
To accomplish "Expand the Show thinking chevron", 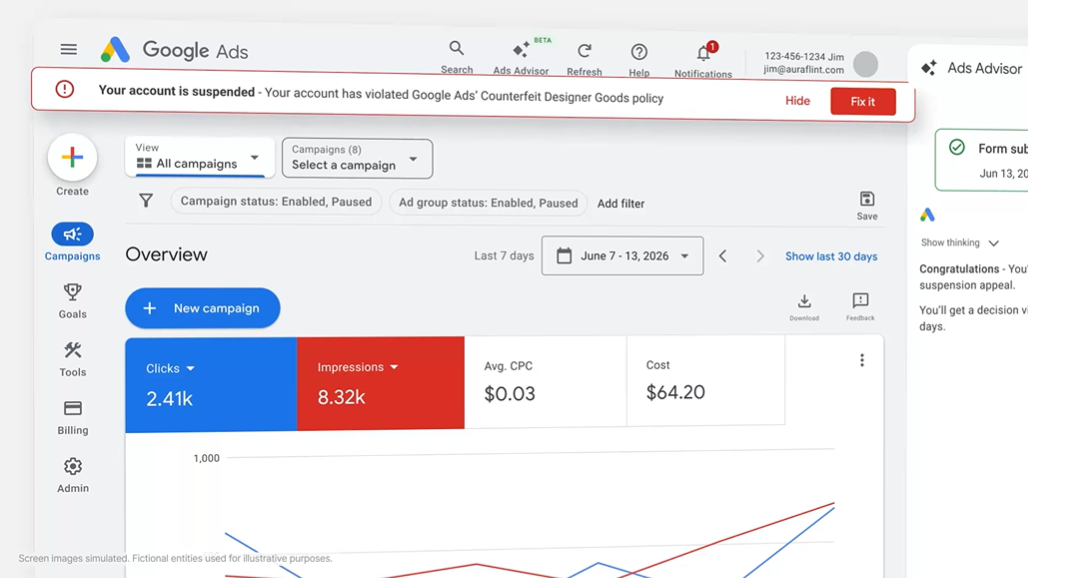I will 993,243.
